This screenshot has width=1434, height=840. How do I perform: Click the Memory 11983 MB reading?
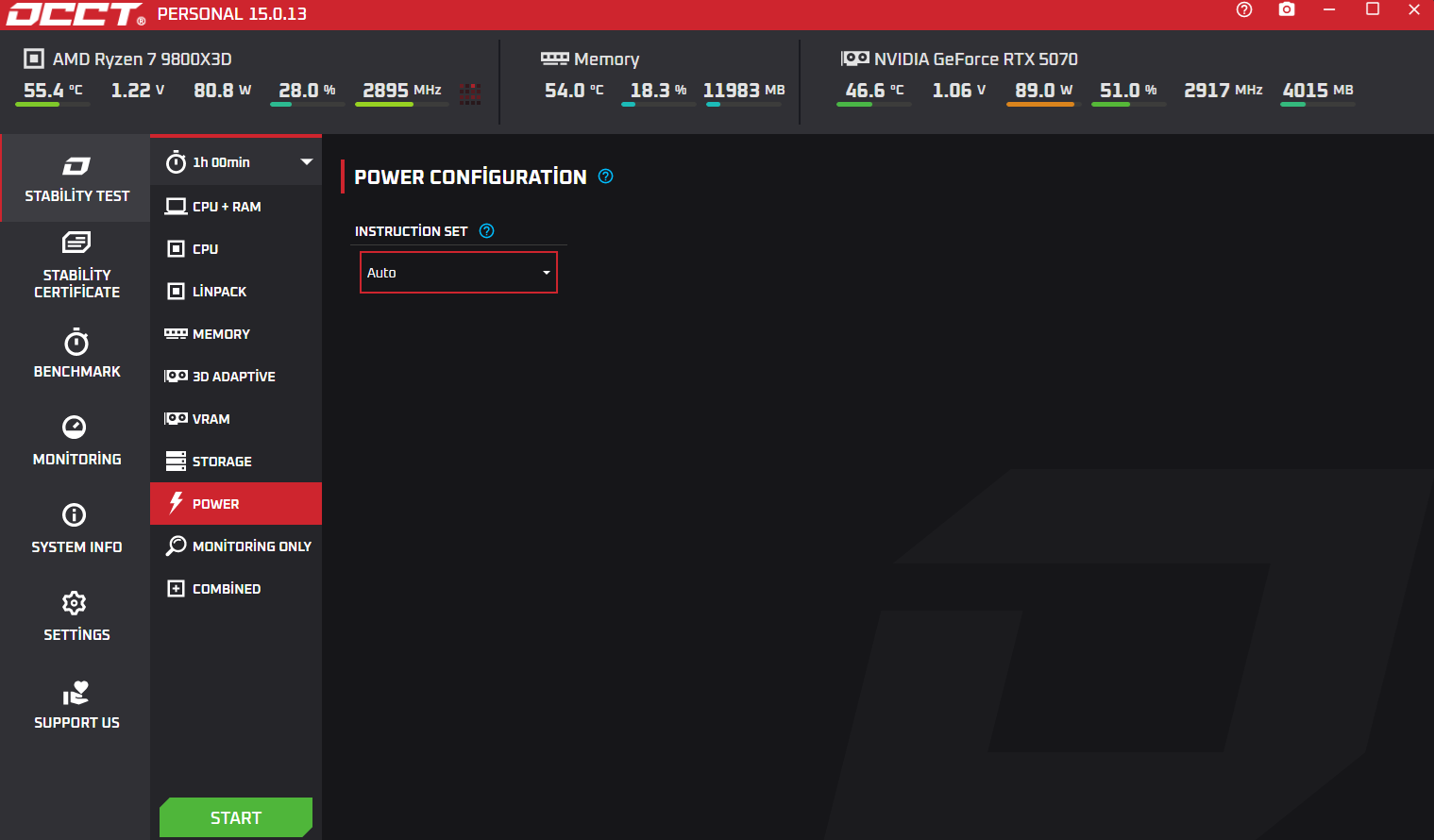tap(744, 91)
